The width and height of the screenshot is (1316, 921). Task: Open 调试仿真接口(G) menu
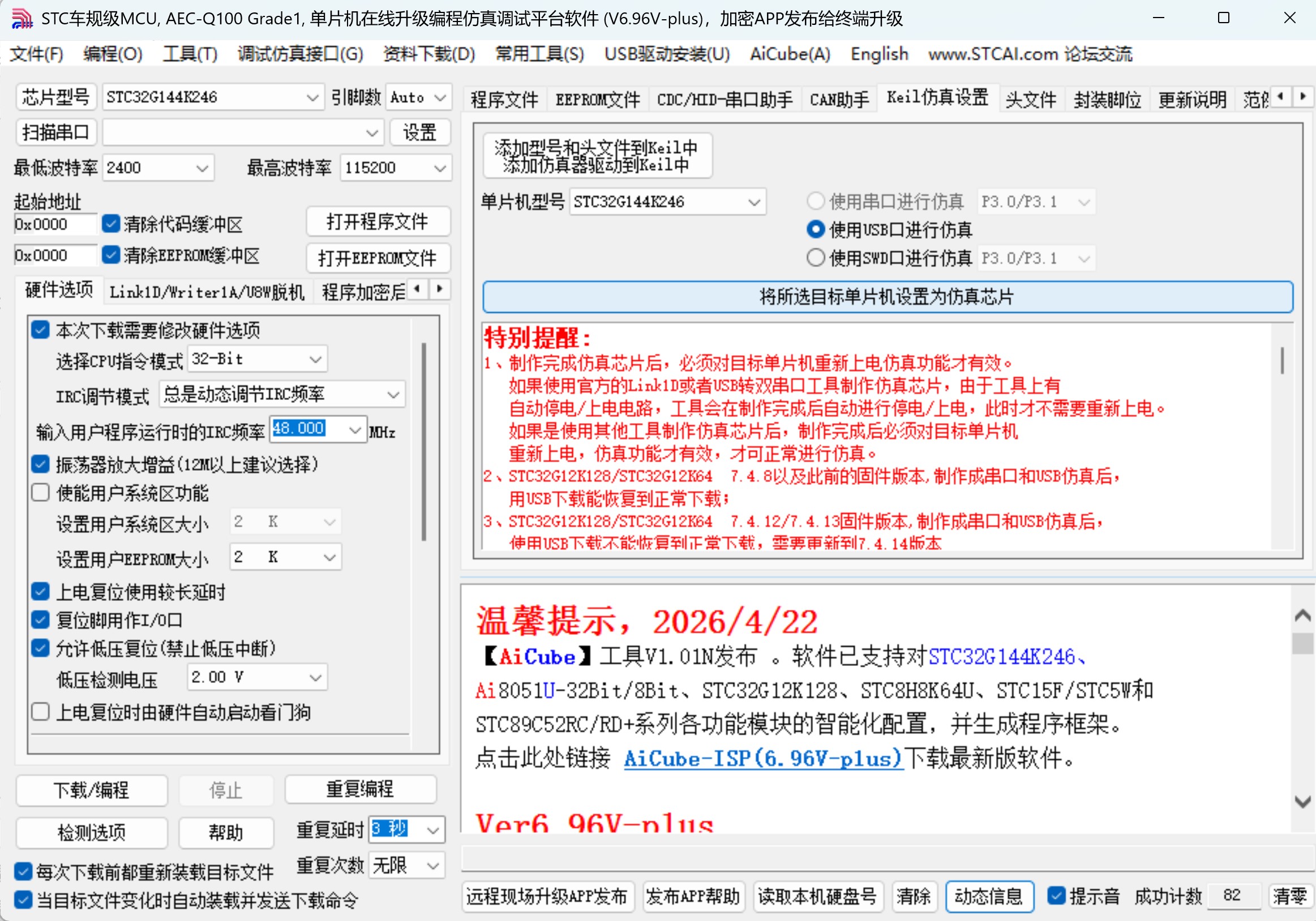coord(301,54)
